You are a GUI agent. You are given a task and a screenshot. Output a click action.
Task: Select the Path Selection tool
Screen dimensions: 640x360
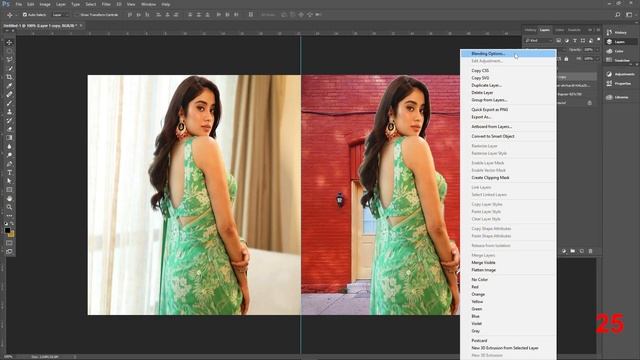[9, 181]
